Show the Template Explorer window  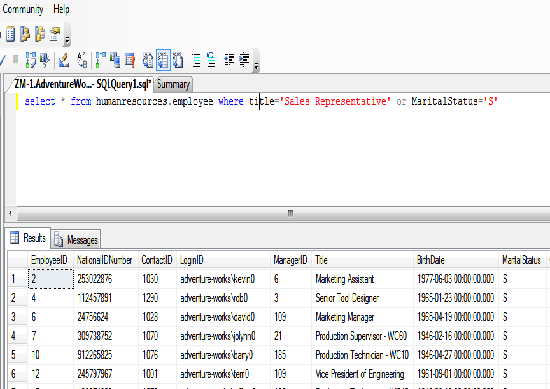(x=40, y=34)
